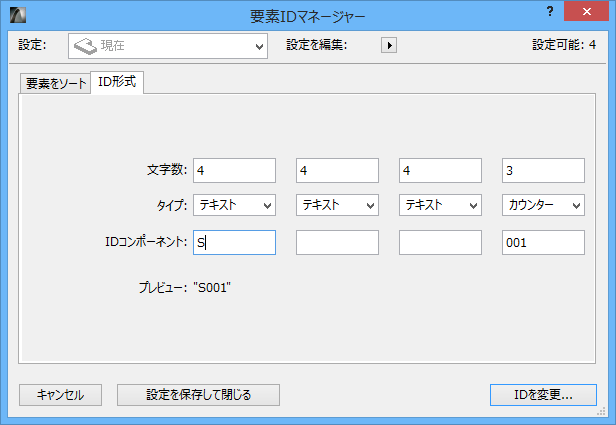Click 設定を保存して閉じる button
The image size is (616, 425).
coord(198,395)
